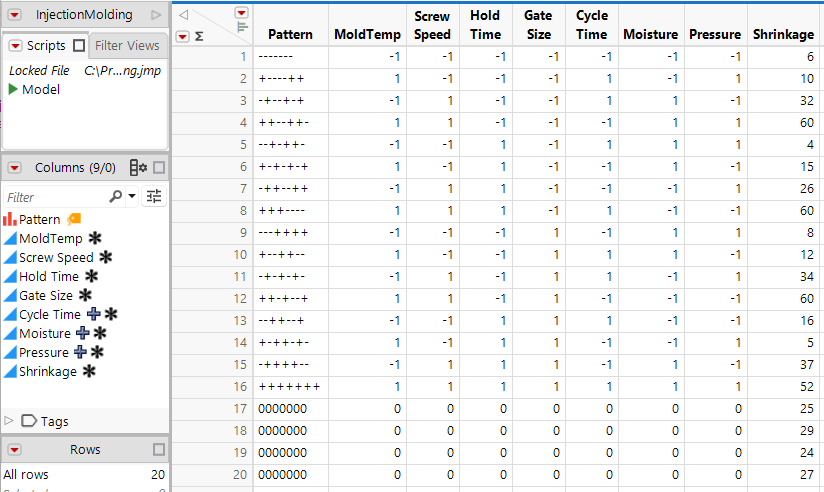This screenshot has height=492, width=824.
Task: Select the Hold Time column header
Action: 485,25
